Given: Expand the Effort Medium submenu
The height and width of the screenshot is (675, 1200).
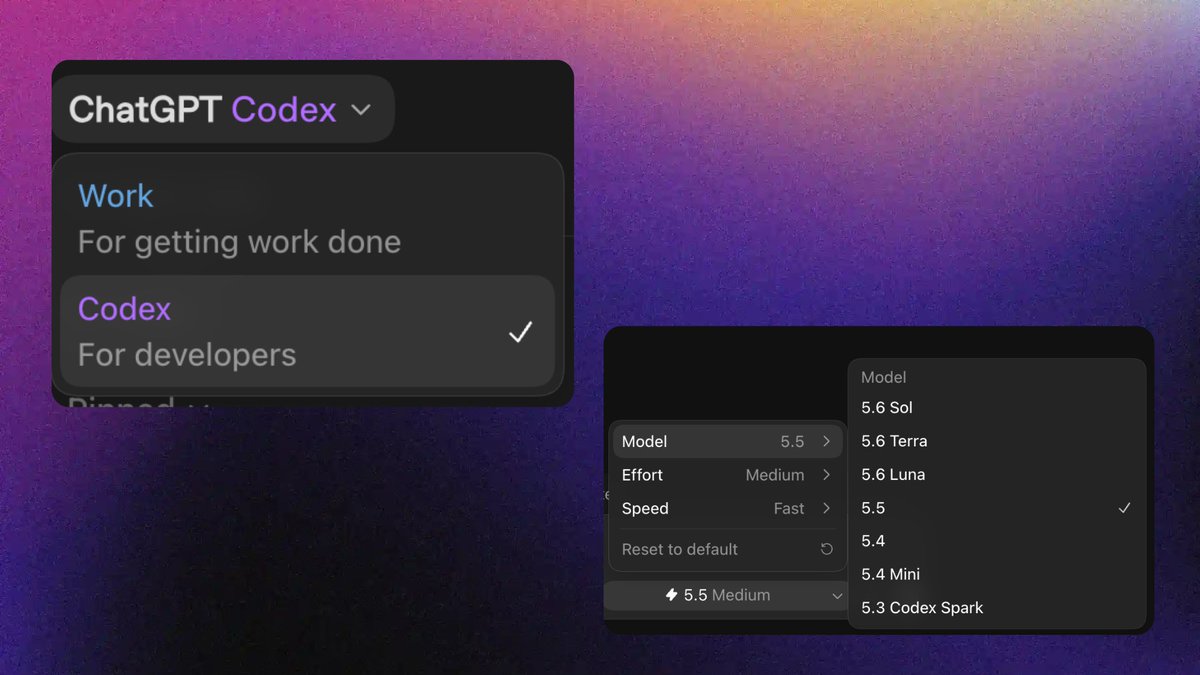Looking at the screenshot, I should [x=726, y=475].
